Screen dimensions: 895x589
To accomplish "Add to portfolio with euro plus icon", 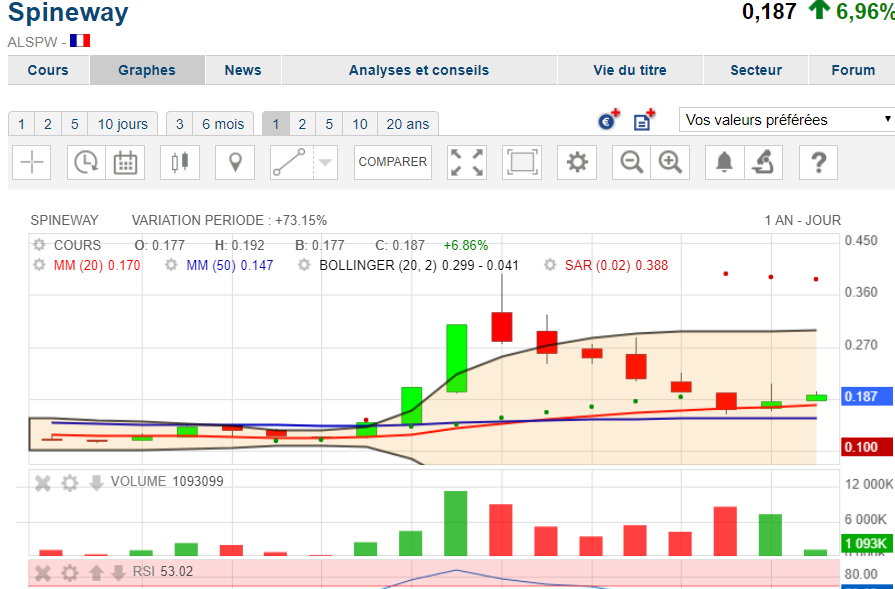I will coord(608,120).
